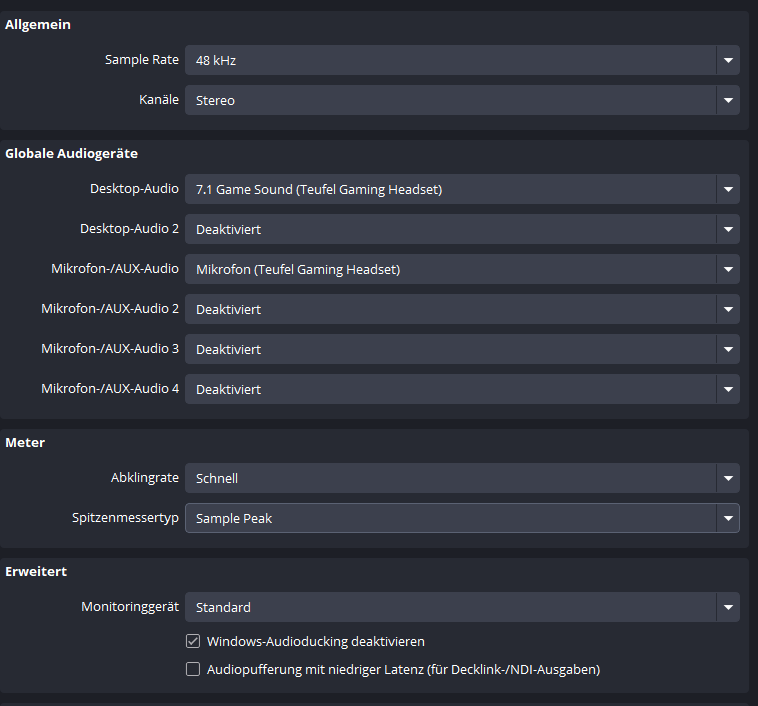The image size is (758, 706).
Task: Click the arrow icon on Monitoringgerät
Action: point(728,607)
